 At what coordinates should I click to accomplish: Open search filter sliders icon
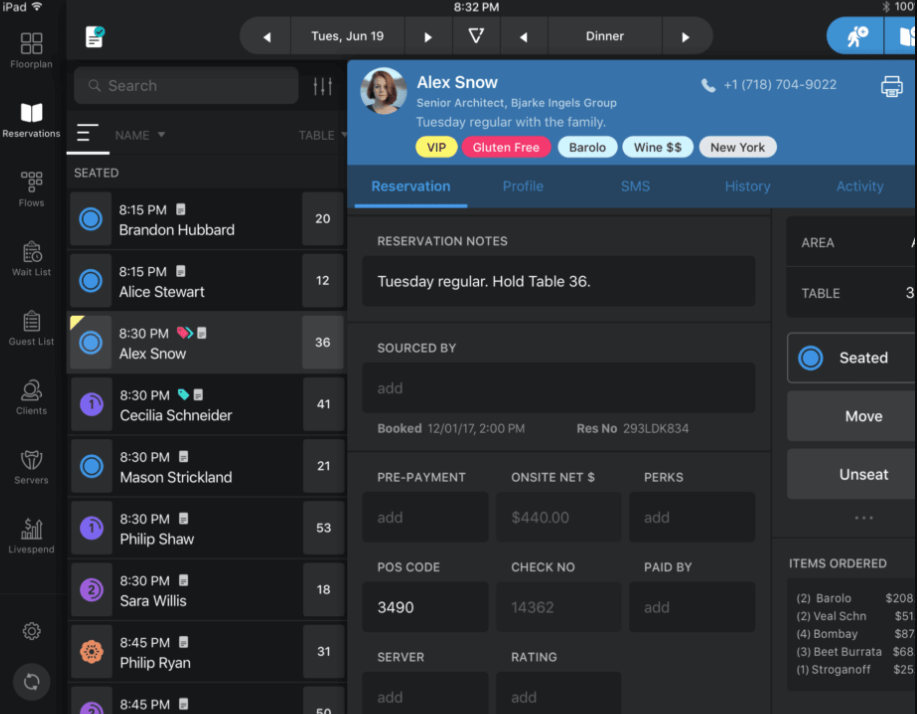pyautogui.click(x=322, y=86)
